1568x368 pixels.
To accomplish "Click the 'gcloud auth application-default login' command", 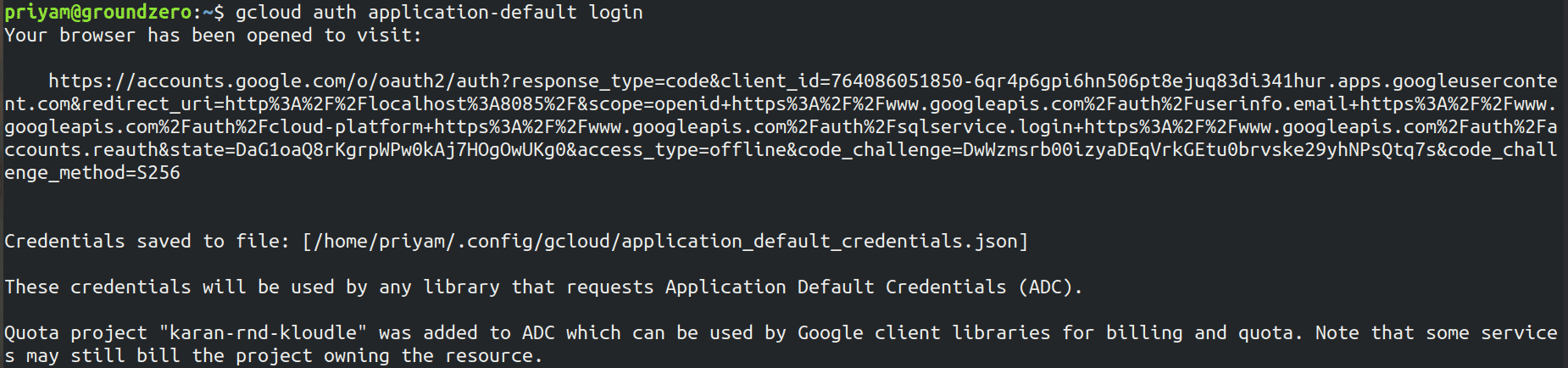I will (439, 12).
